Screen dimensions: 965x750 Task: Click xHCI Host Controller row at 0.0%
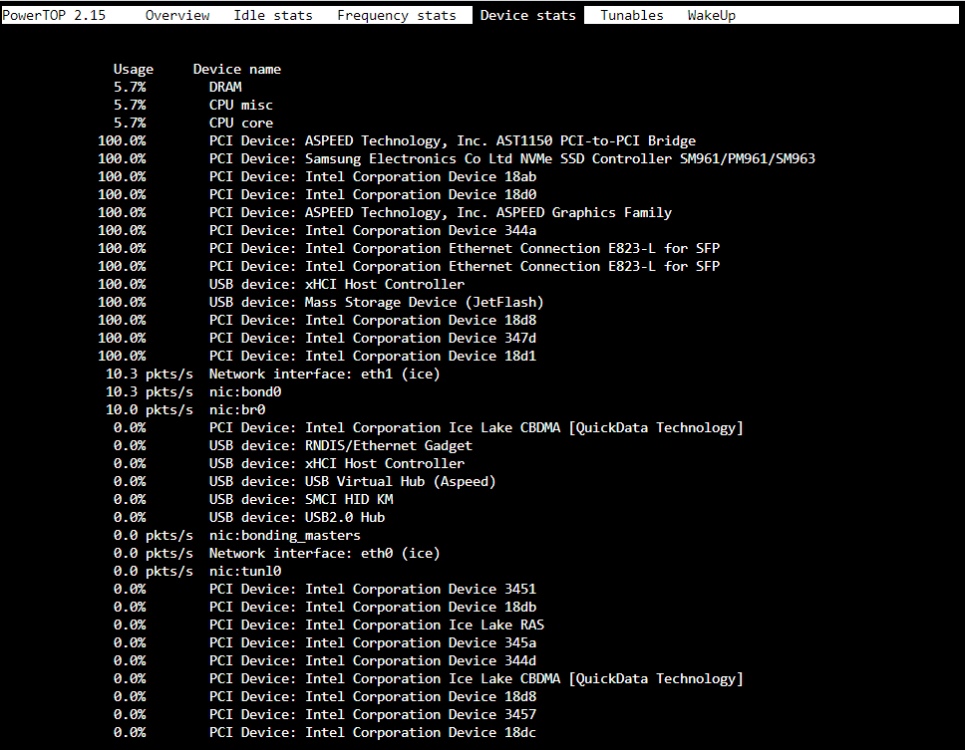(289, 463)
